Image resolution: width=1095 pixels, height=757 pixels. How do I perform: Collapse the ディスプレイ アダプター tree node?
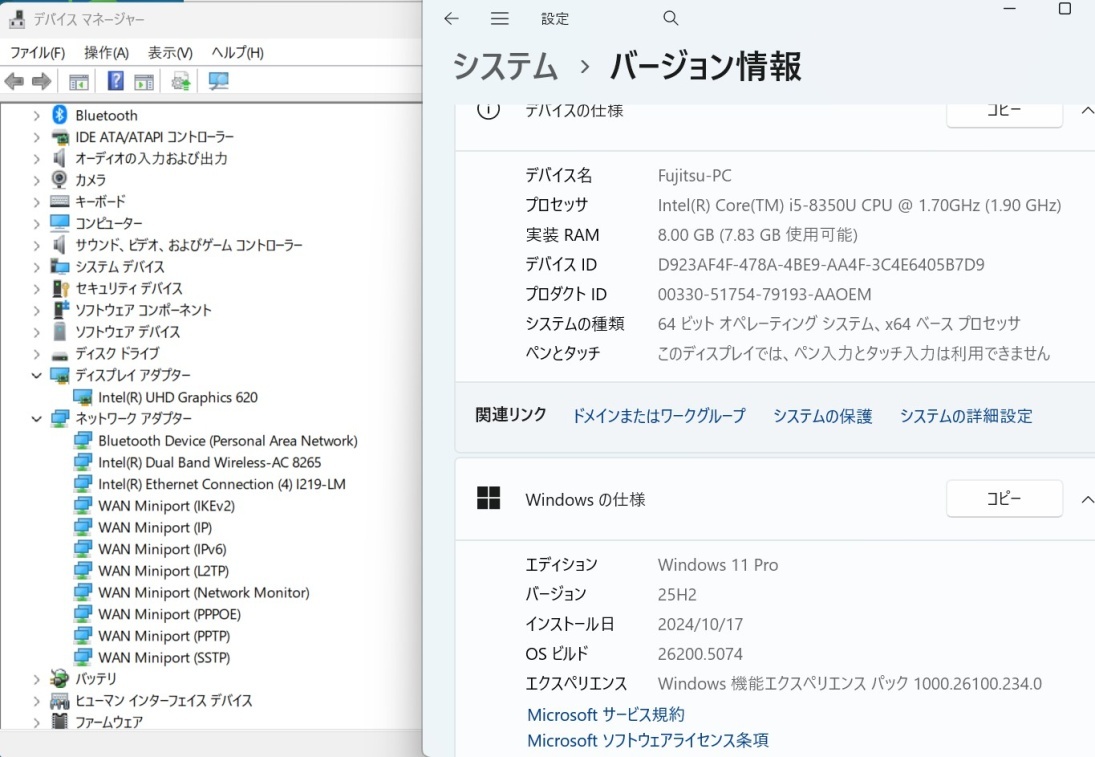tap(36, 375)
